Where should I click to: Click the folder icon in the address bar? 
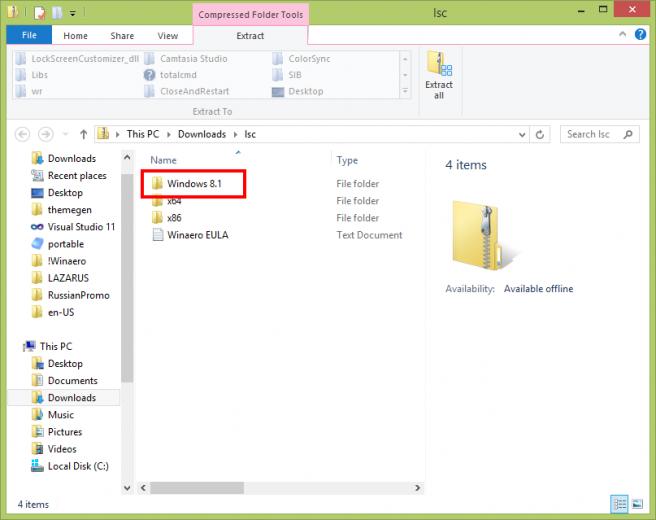point(103,134)
